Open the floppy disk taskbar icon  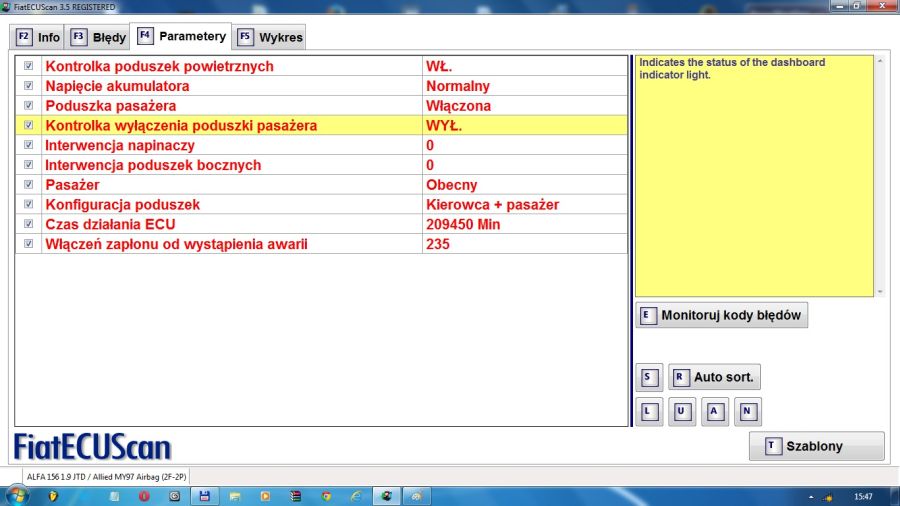(x=204, y=496)
